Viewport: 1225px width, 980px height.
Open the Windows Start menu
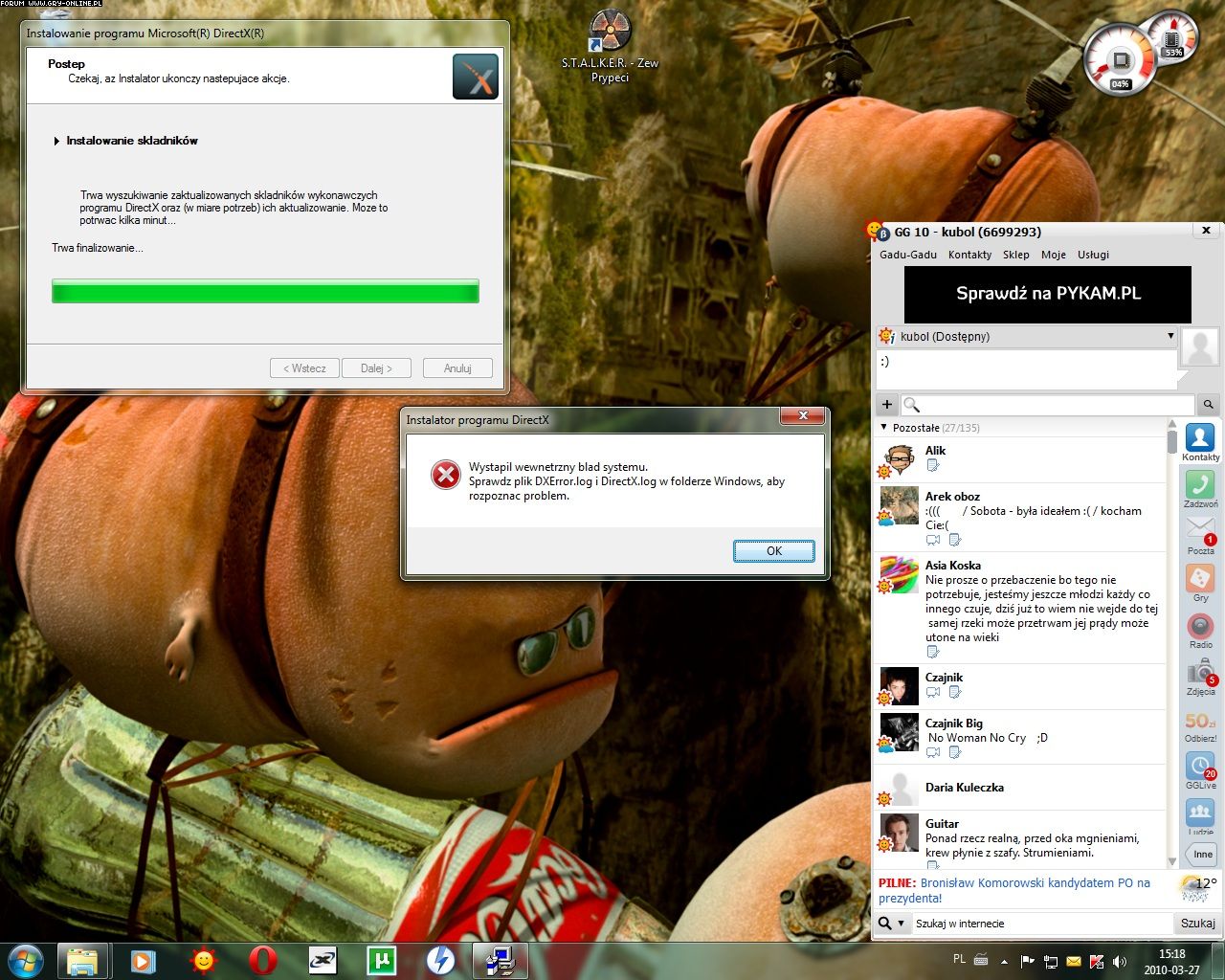click(25, 960)
